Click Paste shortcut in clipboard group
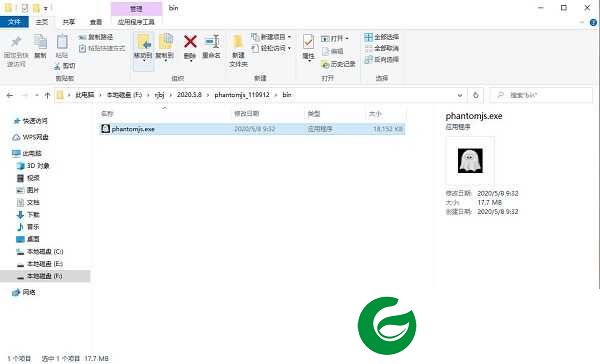This screenshot has height=364, width=600. (102, 48)
